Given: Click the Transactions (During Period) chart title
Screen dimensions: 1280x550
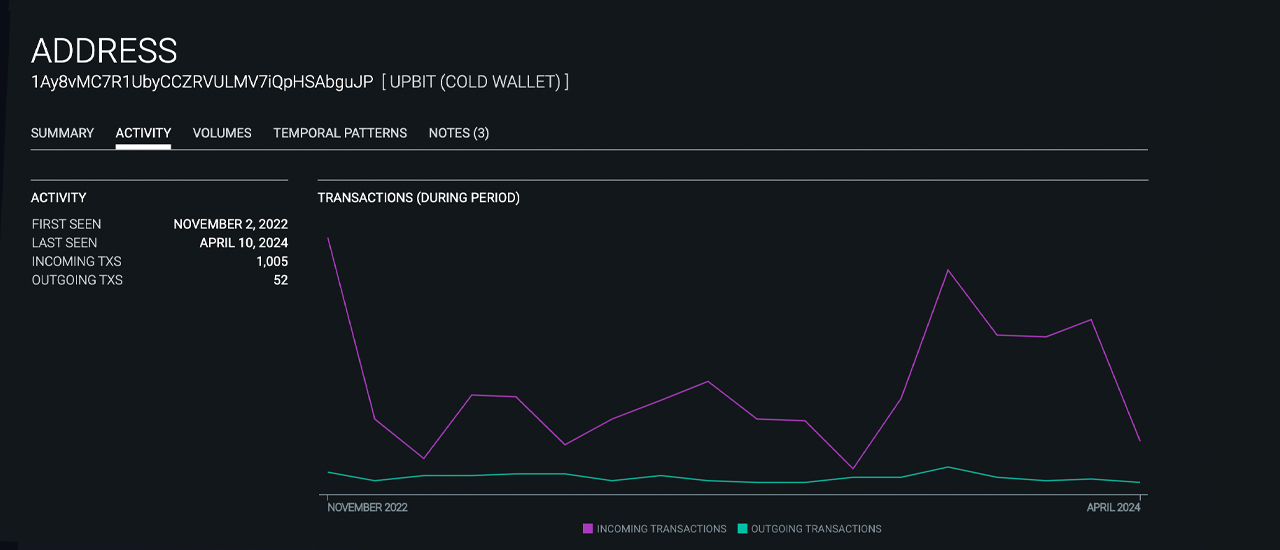Looking at the screenshot, I should click(418, 198).
